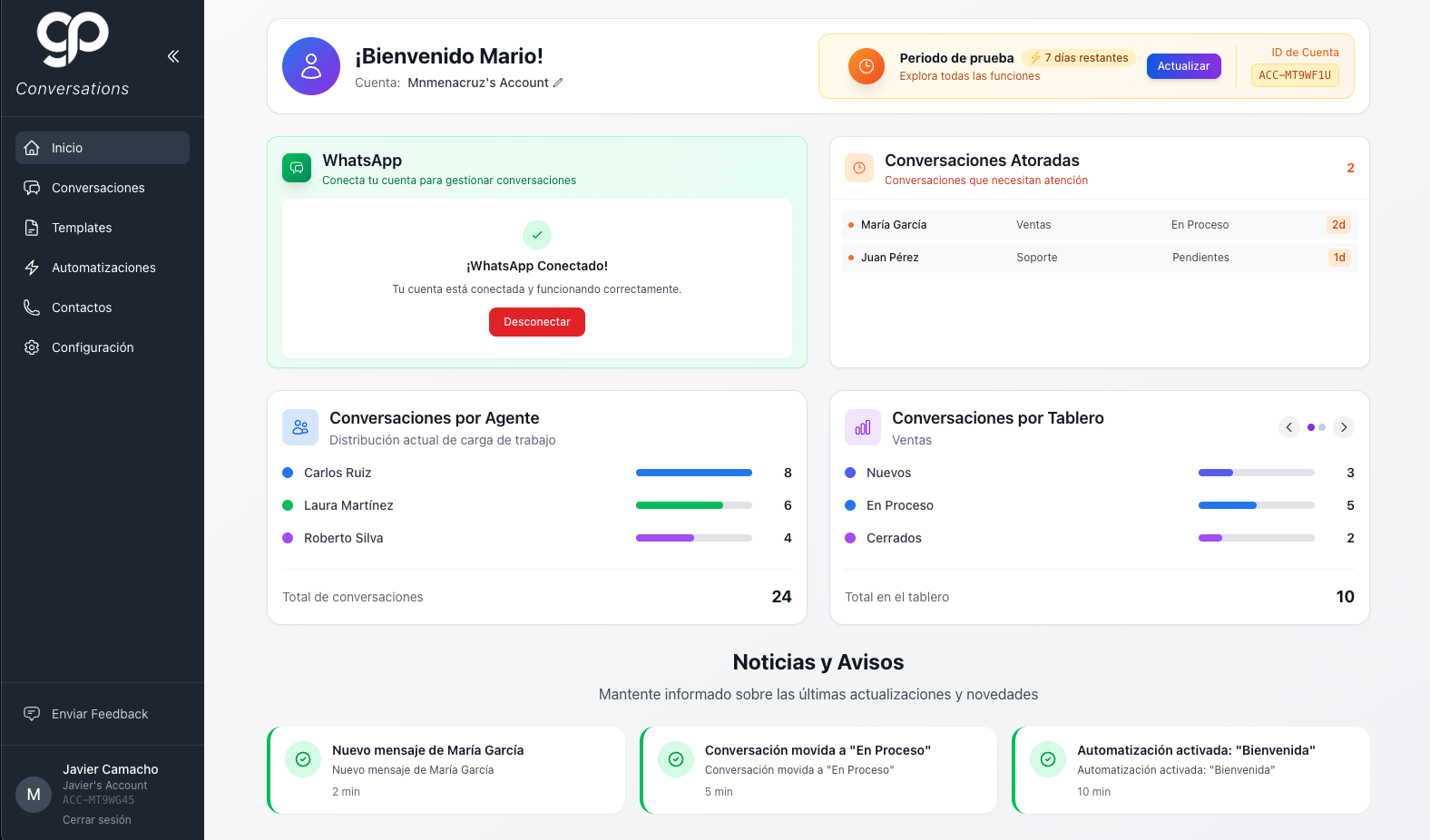Viewport: 1430px width, 840px height.
Task: Click the GP Conversations logo
Action: click(73, 54)
